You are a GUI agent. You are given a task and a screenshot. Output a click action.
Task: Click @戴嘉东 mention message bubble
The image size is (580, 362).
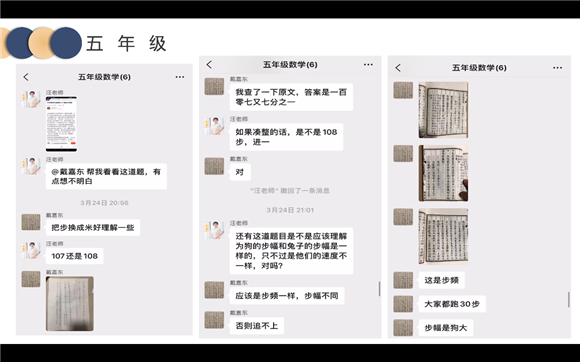[106, 176]
